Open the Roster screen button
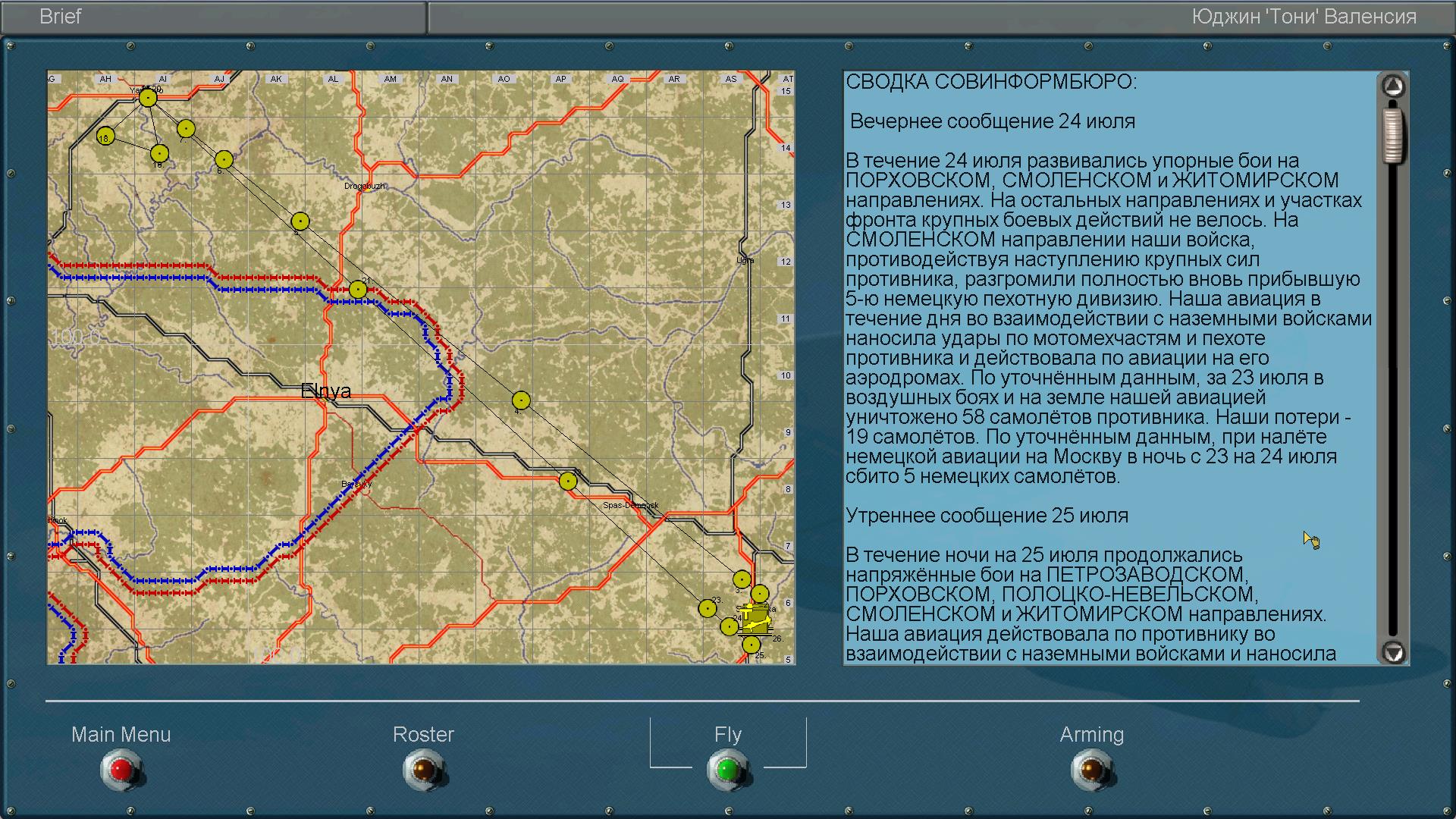 click(x=423, y=769)
